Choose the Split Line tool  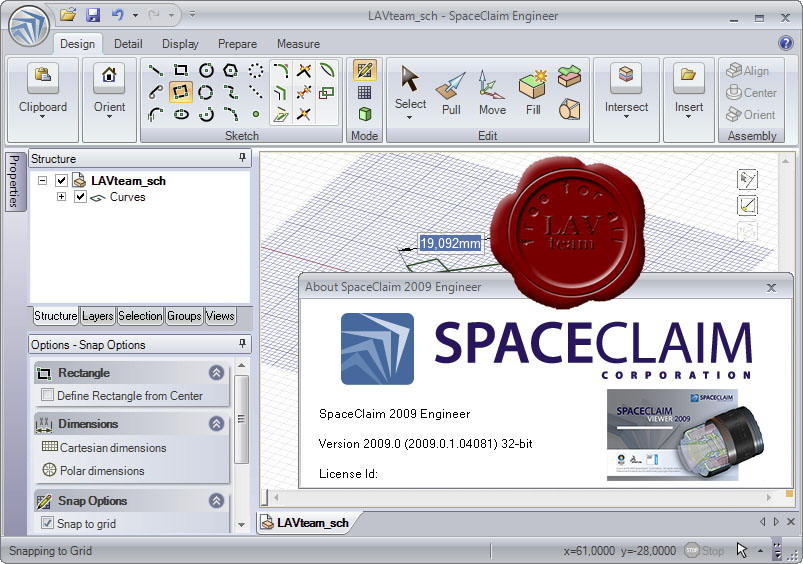click(304, 92)
